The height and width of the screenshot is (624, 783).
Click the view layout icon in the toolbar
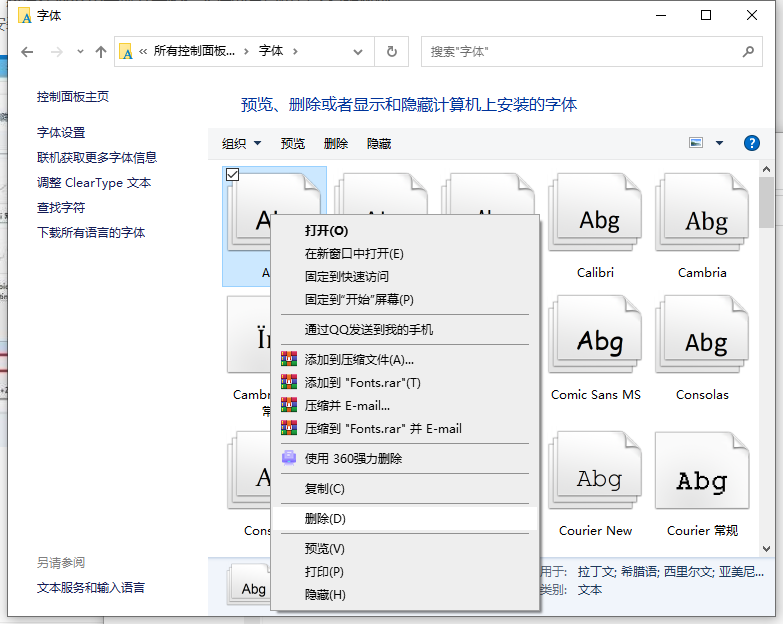[696, 143]
